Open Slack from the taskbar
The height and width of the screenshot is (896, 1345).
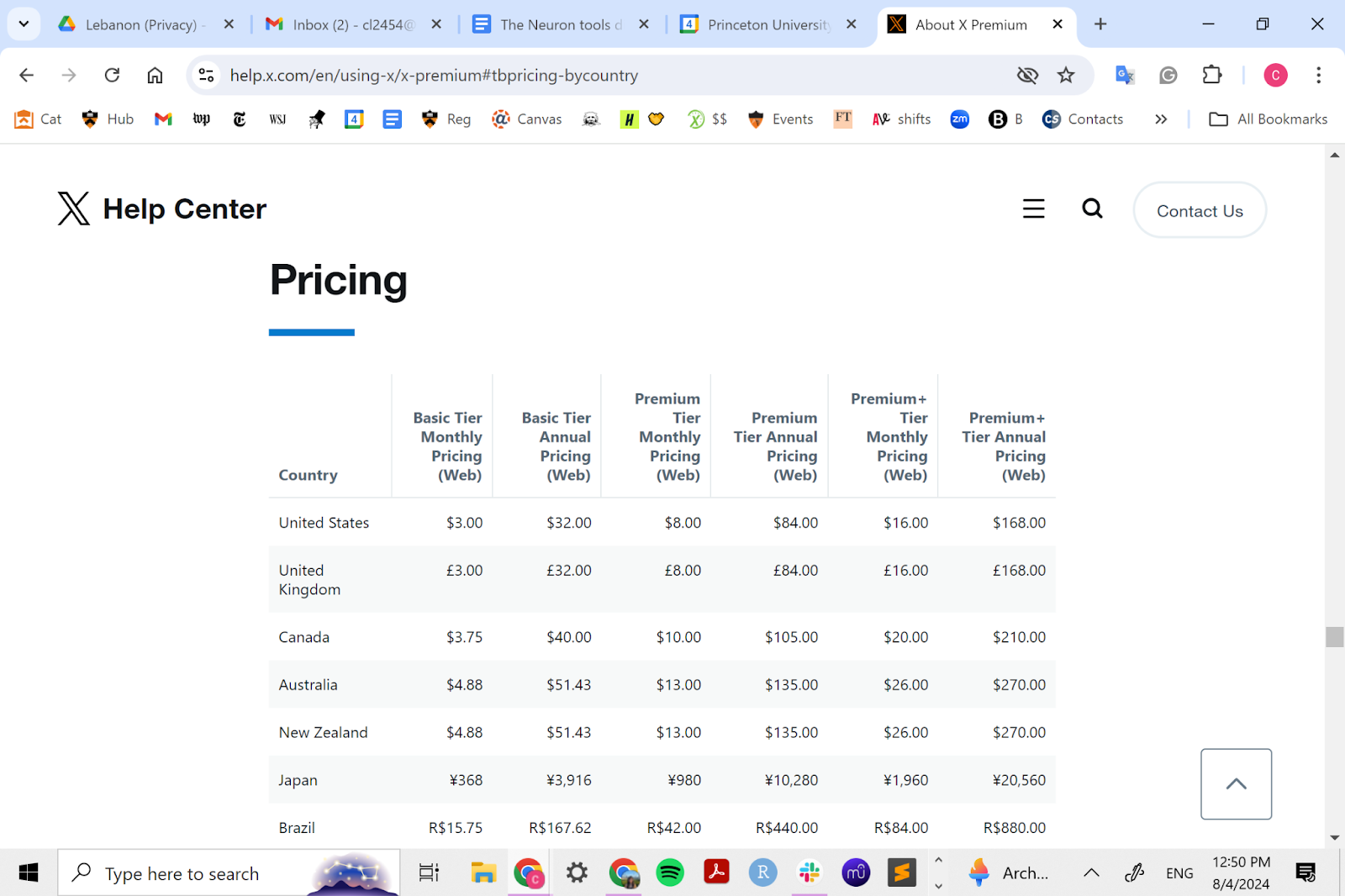click(x=810, y=873)
